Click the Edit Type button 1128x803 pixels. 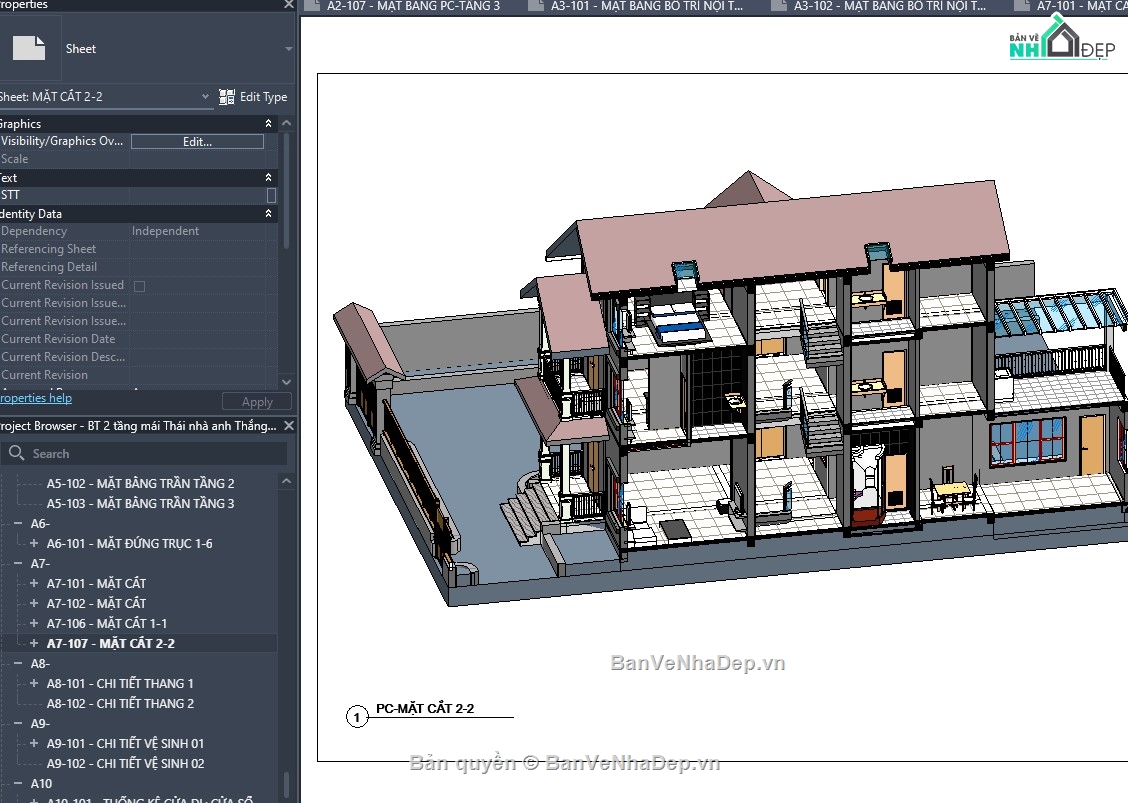[253, 97]
